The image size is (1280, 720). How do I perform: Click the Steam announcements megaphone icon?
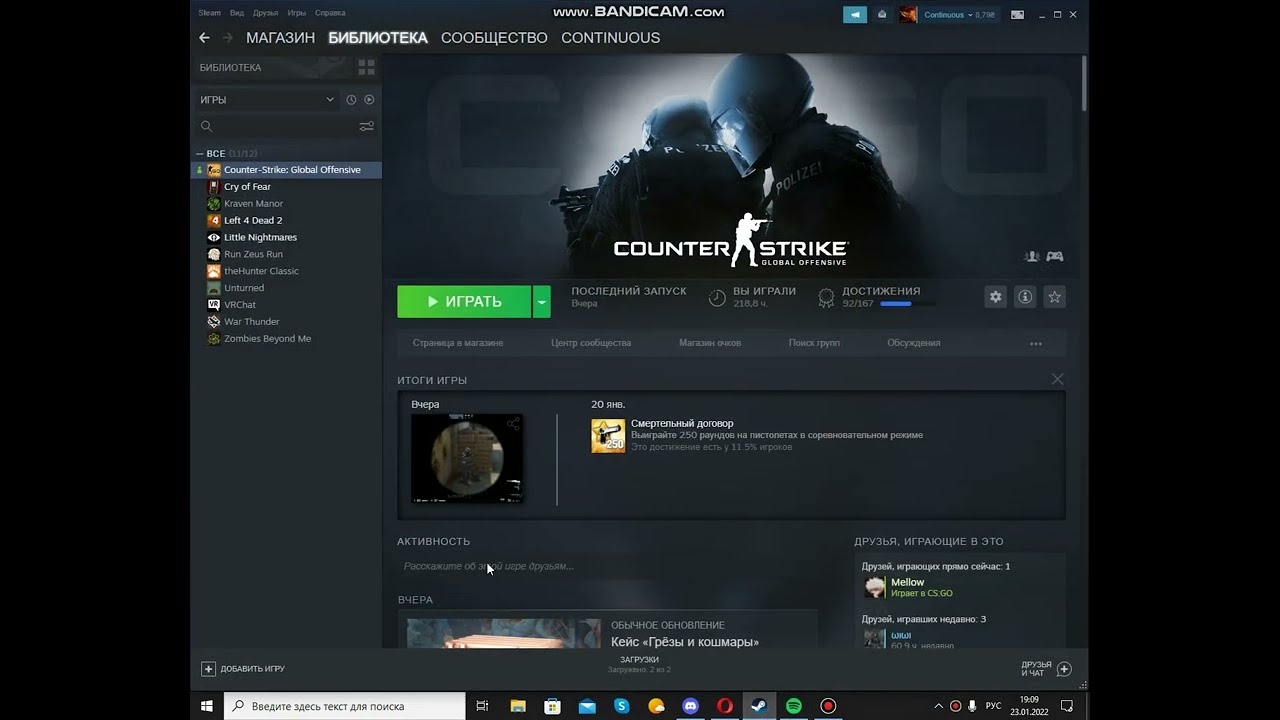(855, 15)
